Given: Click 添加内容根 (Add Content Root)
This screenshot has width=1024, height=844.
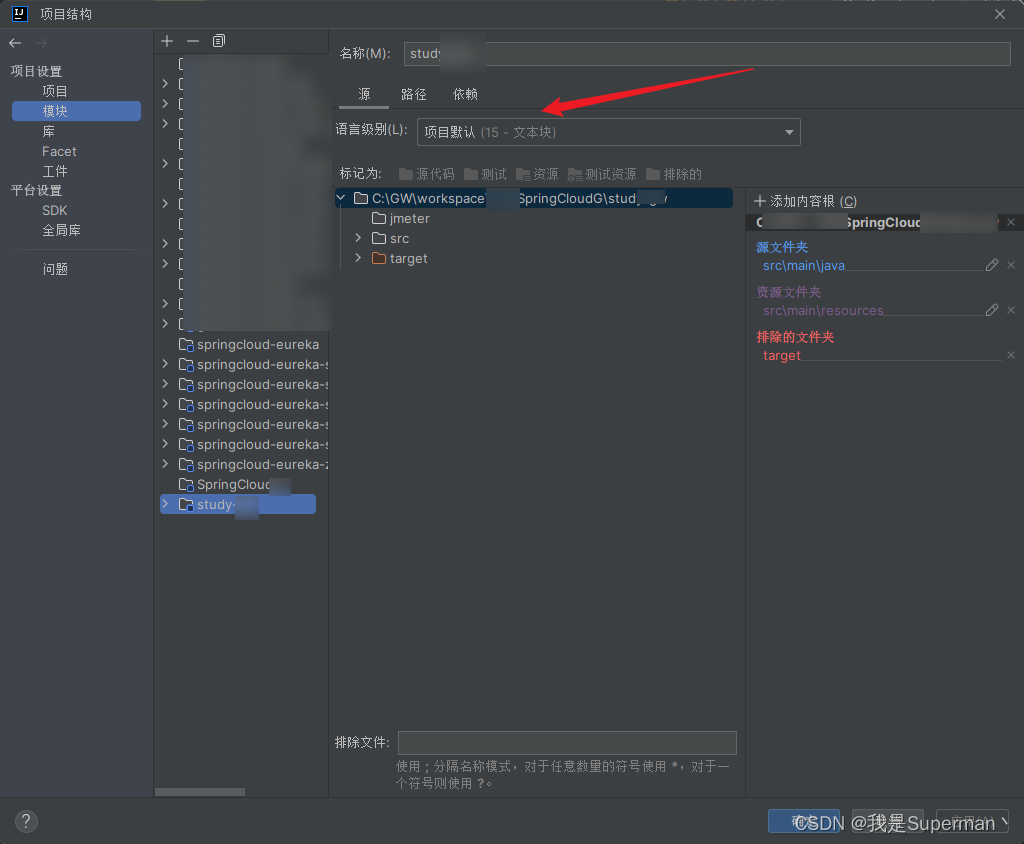Looking at the screenshot, I should [x=805, y=201].
